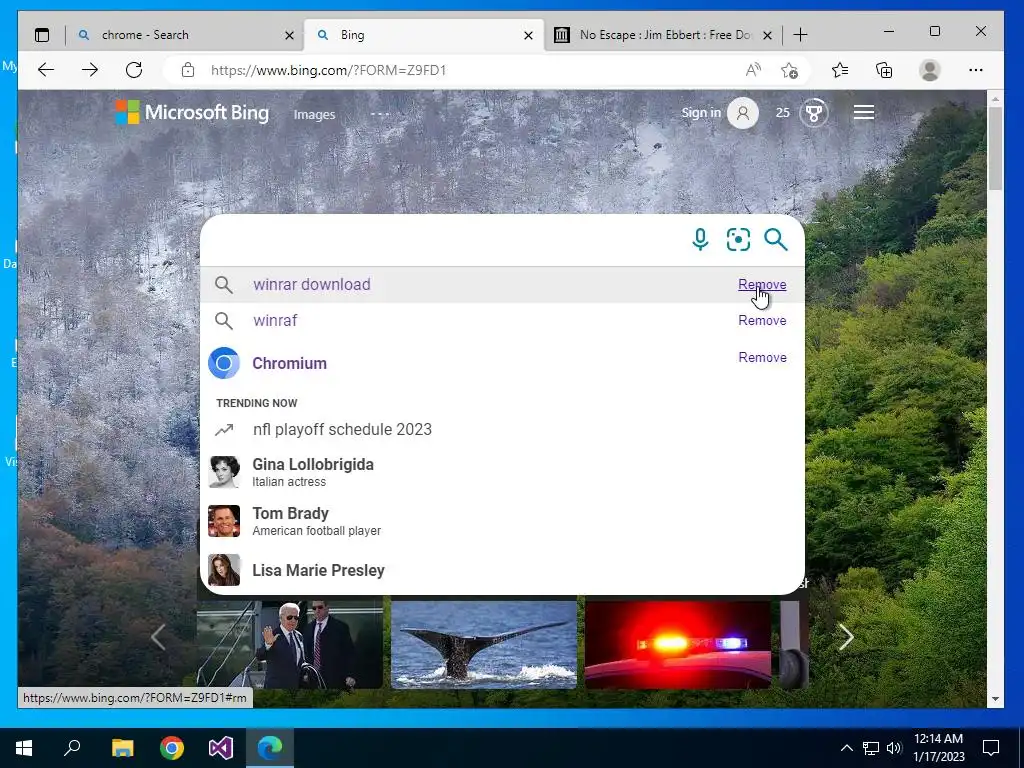Launch Visual Studio from taskbar
The width and height of the screenshot is (1024, 768).
point(221,748)
